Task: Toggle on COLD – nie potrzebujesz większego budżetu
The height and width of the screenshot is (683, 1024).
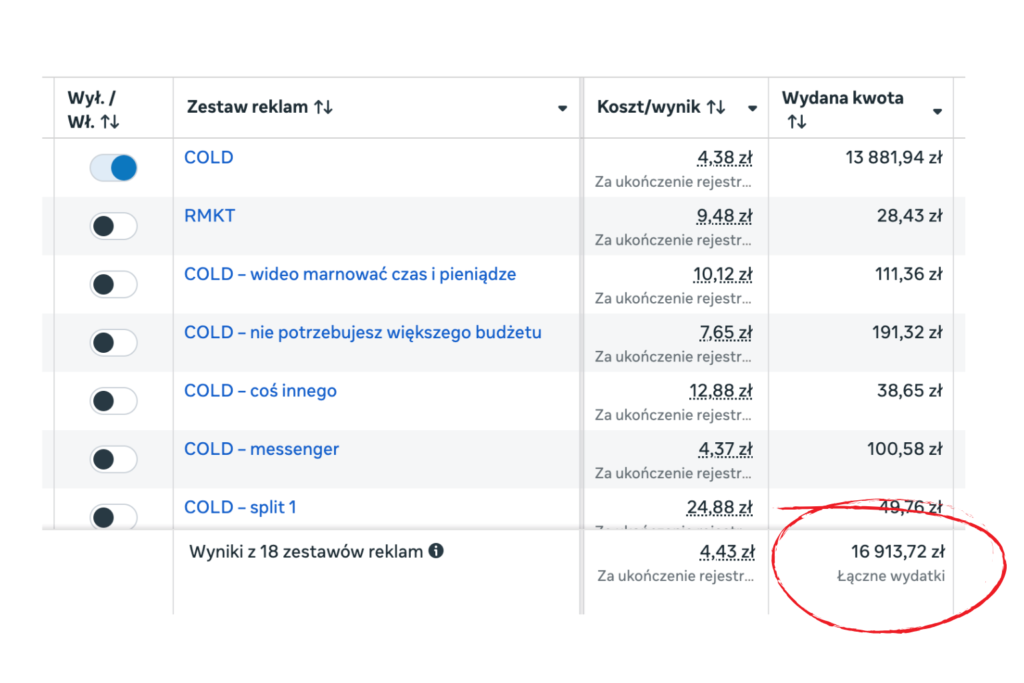Action: pos(113,343)
